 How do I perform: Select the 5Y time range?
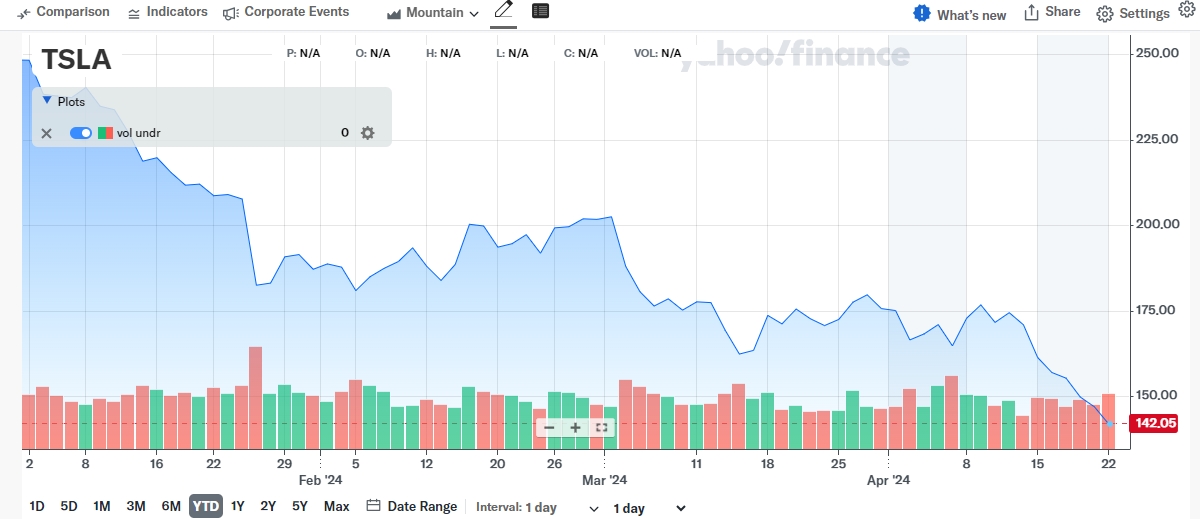tap(300, 506)
